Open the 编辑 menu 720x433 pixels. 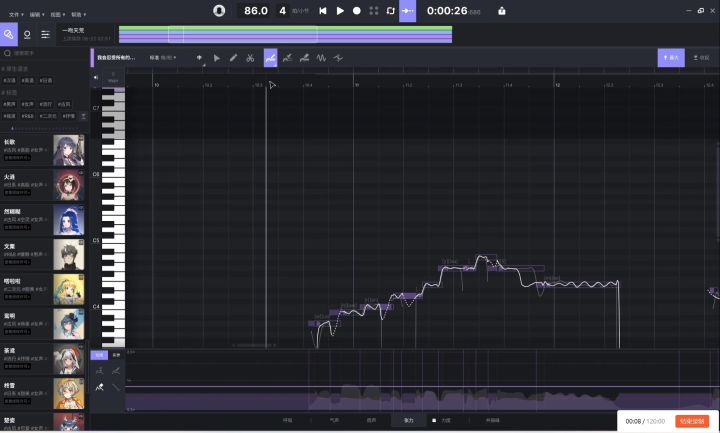[x=37, y=15]
